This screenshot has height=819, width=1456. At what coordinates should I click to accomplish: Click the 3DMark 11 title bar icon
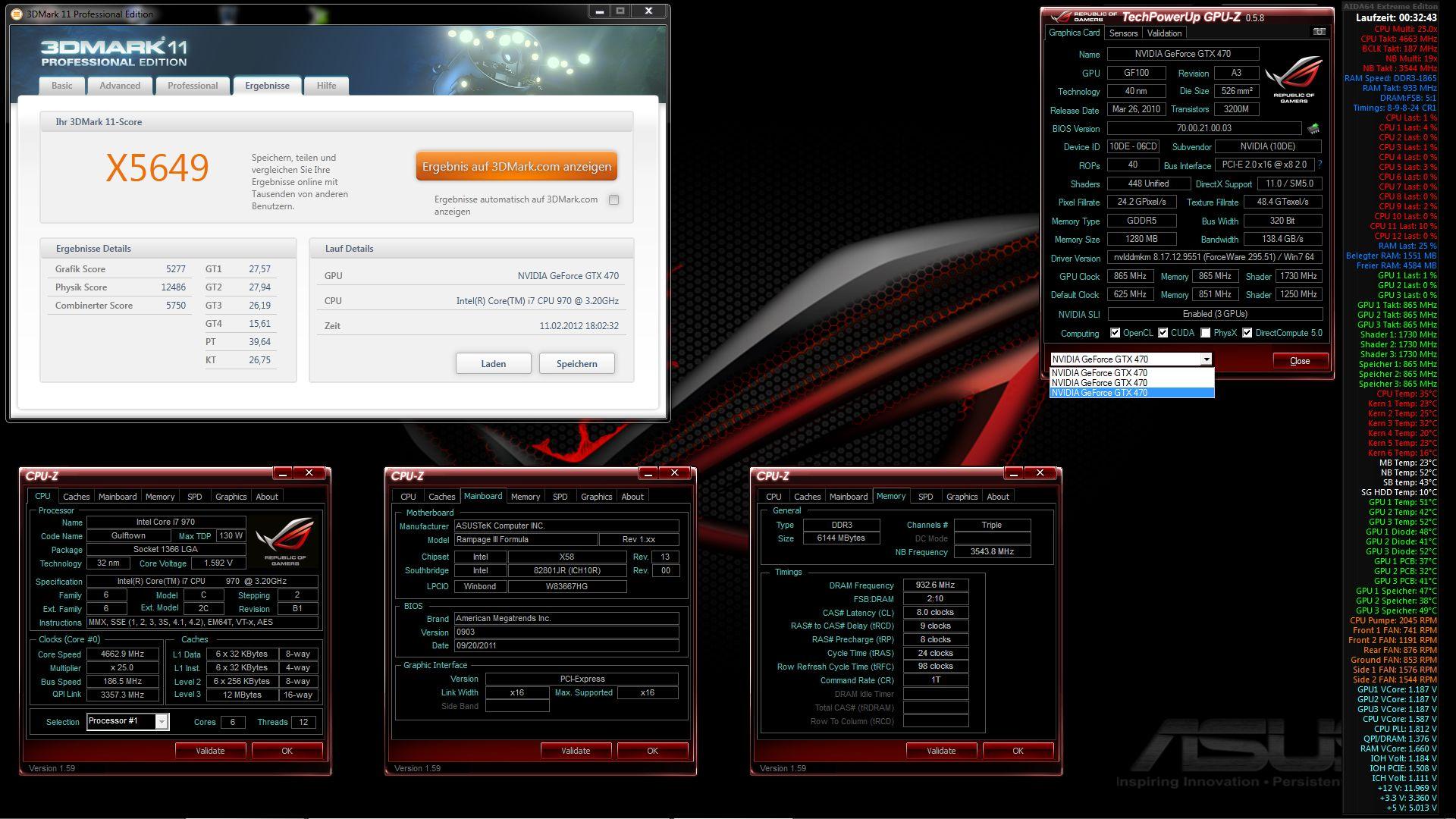click(18, 13)
